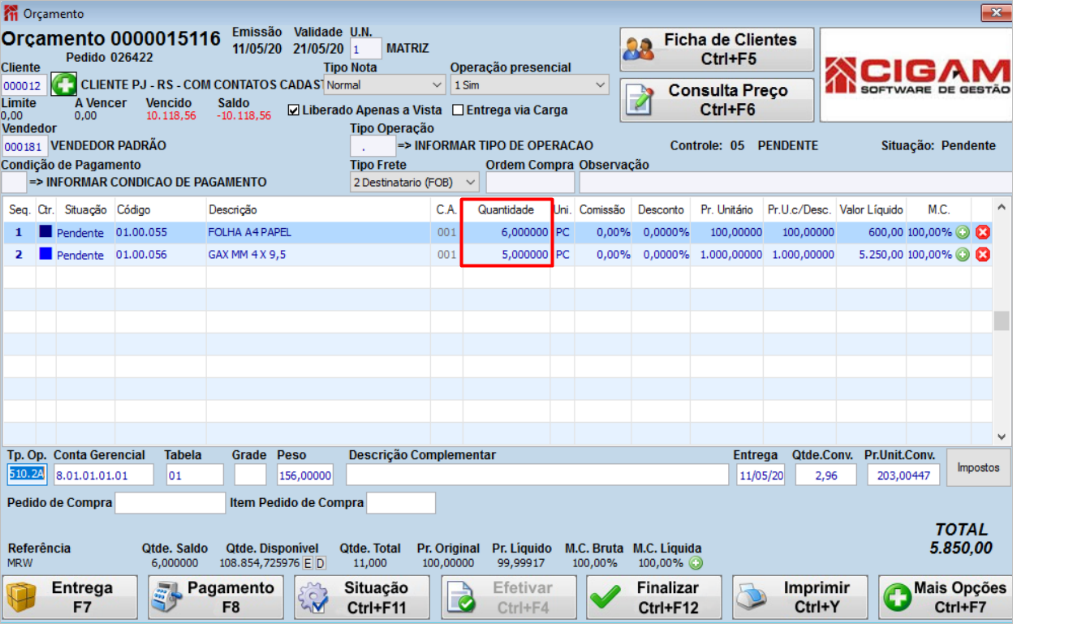Viewport: 1080px width, 625px height.
Task: Toggle Liberado Apenas a Vista checkbox
Action: pyautogui.click(x=293, y=110)
